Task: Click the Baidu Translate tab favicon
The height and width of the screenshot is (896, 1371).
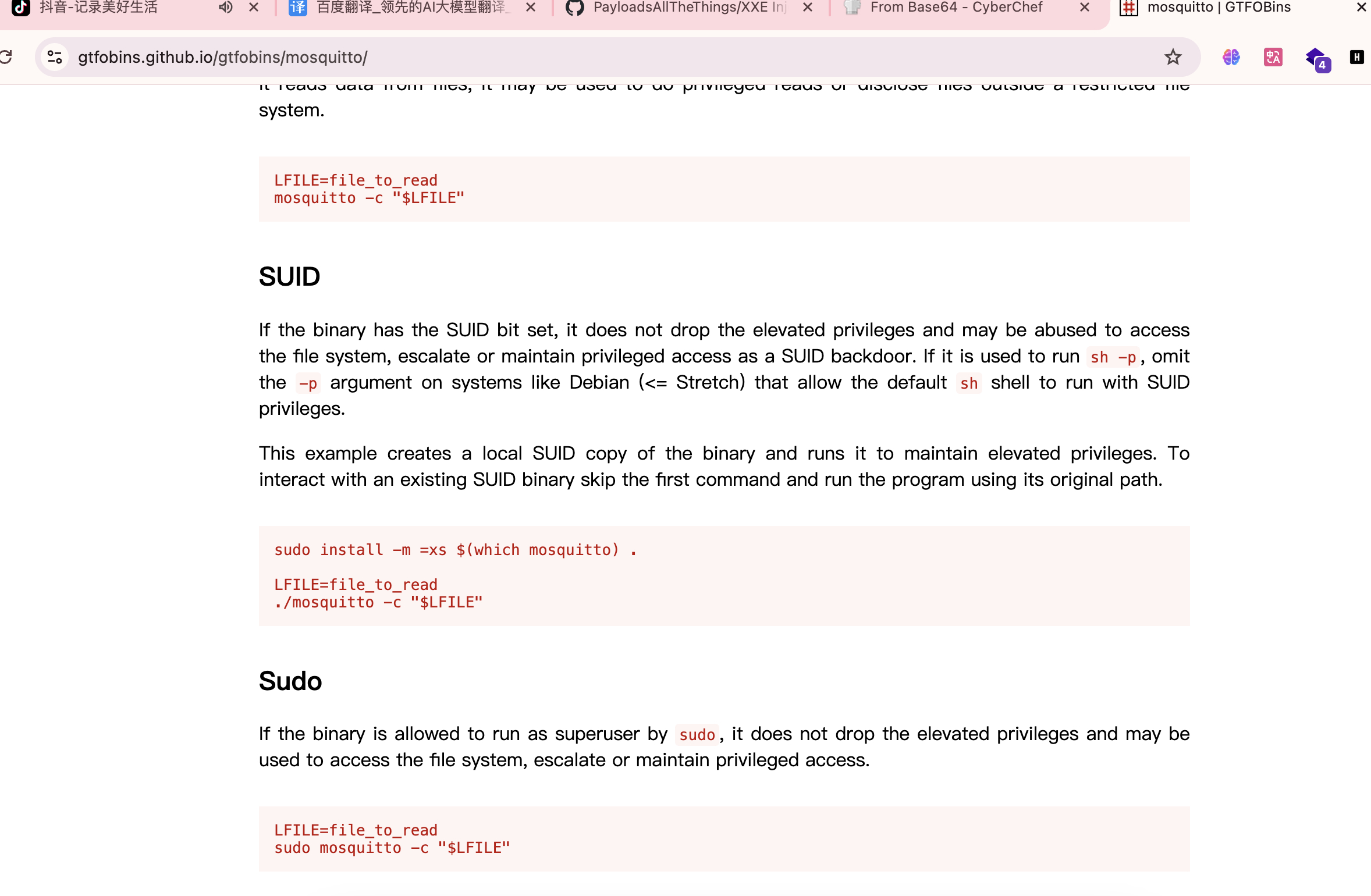Action: click(298, 7)
